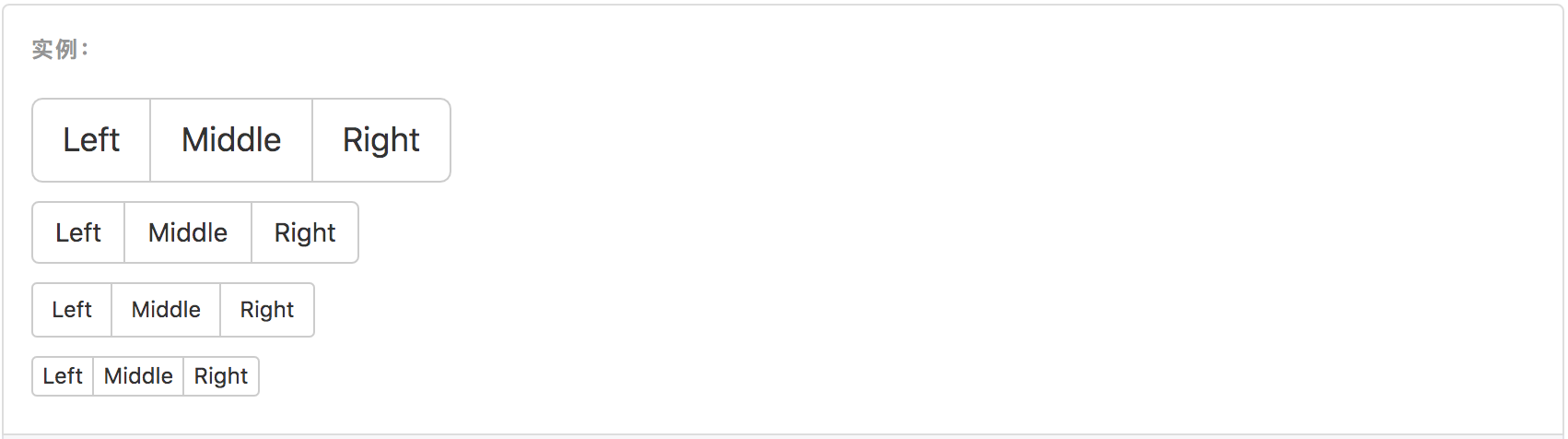Image resolution: width=1568 pixels, height=439 pixels.
Task: Click Left in the second button group
Action: coord(78,232)
